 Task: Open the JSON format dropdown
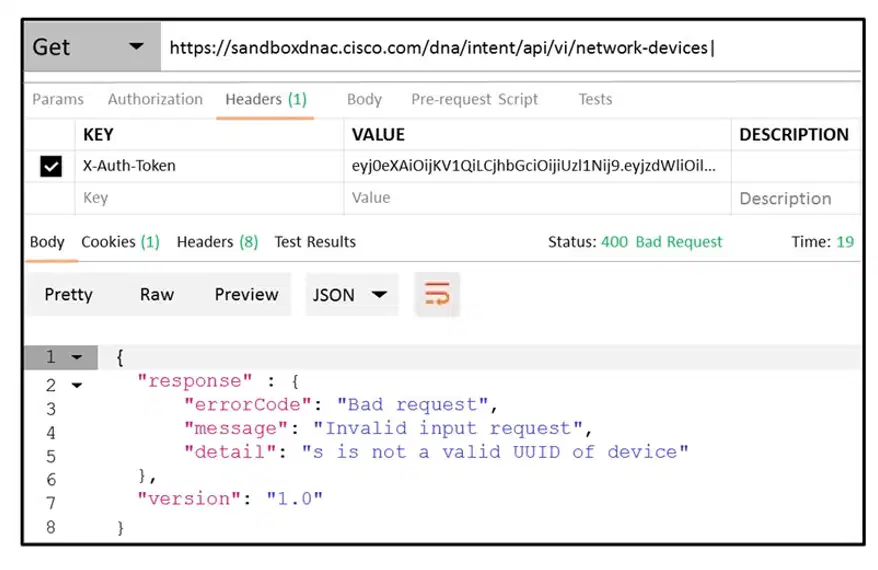point(351,295)
